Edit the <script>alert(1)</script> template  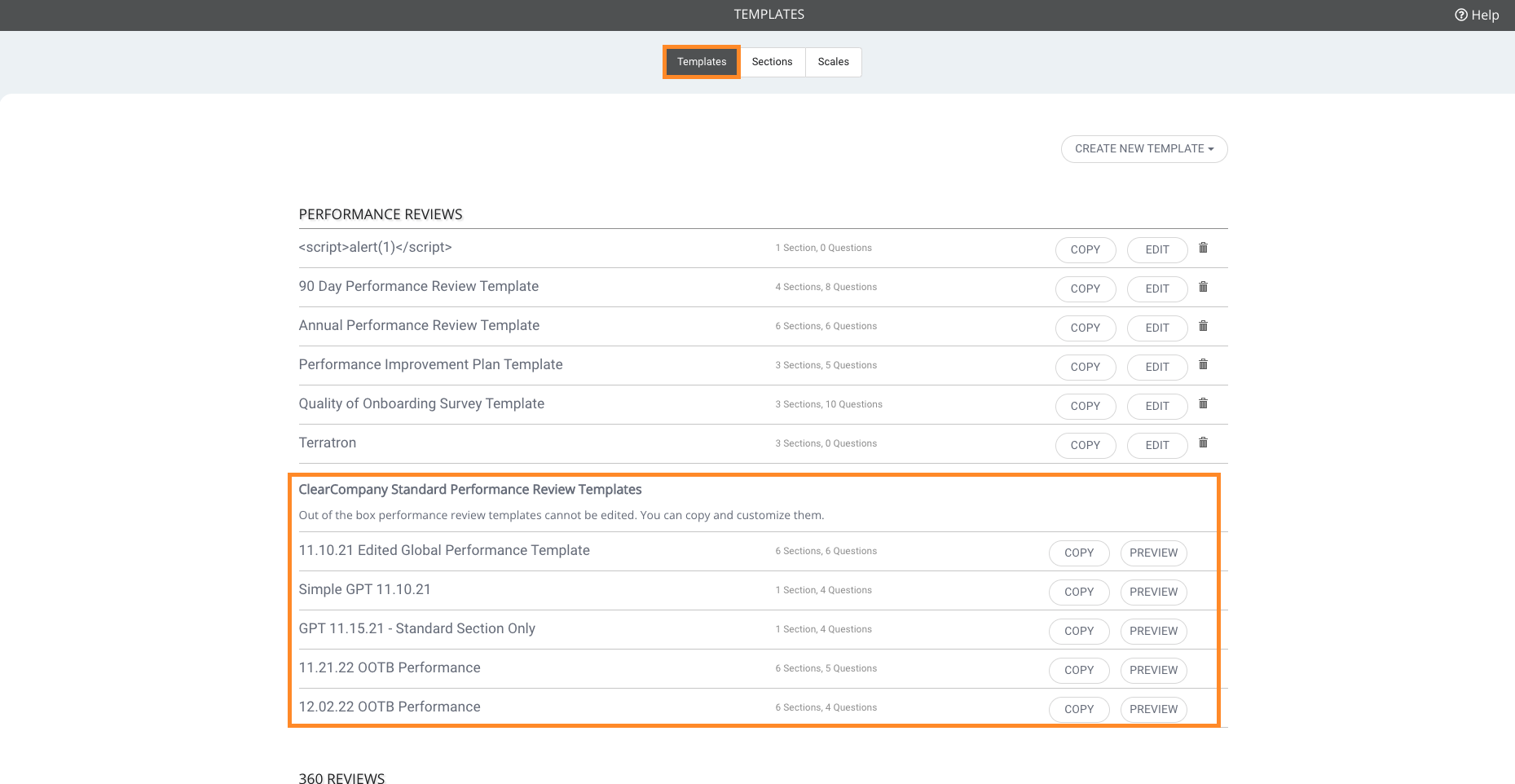[x=1157, y=250]
